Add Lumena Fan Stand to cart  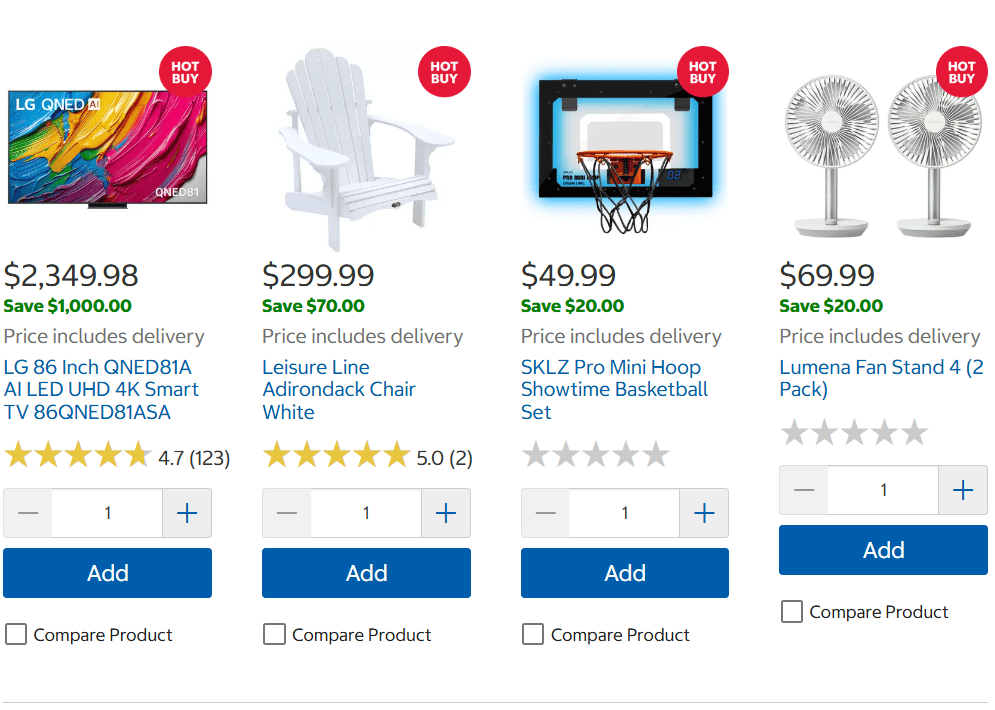point(883,550)
